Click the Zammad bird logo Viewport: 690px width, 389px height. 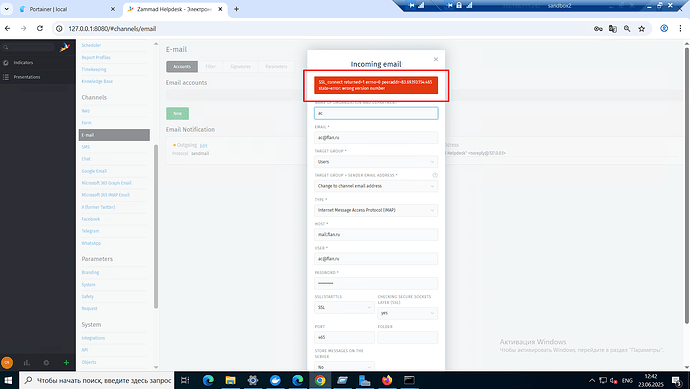65,47
